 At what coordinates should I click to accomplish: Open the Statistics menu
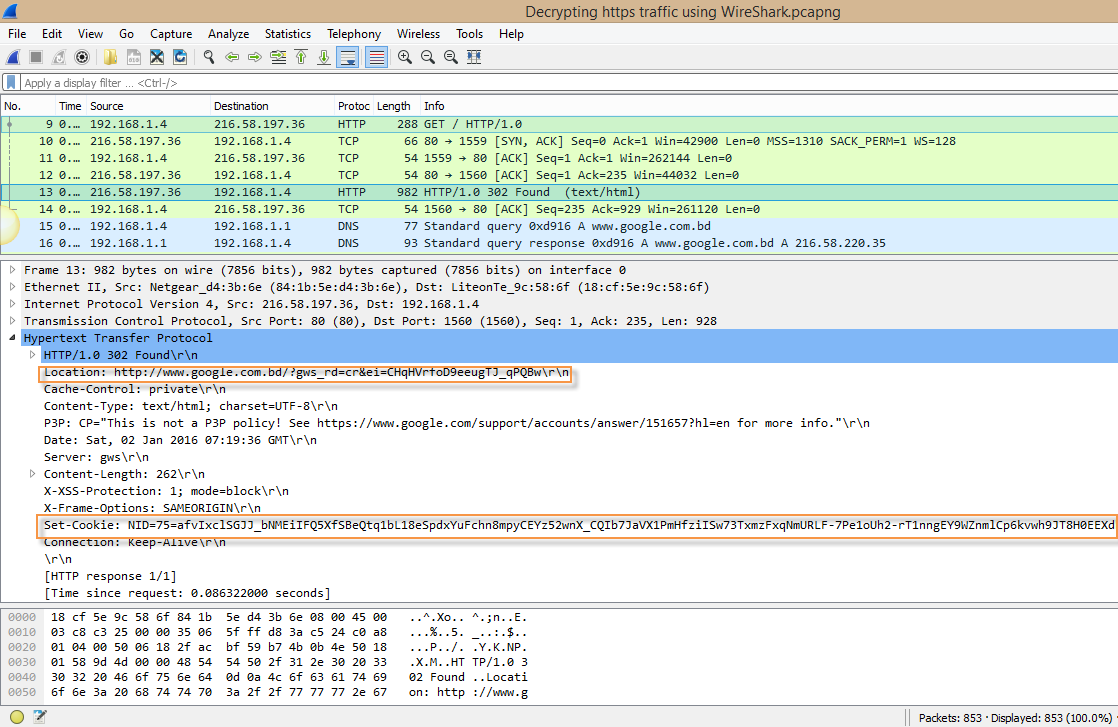point(287,33)
